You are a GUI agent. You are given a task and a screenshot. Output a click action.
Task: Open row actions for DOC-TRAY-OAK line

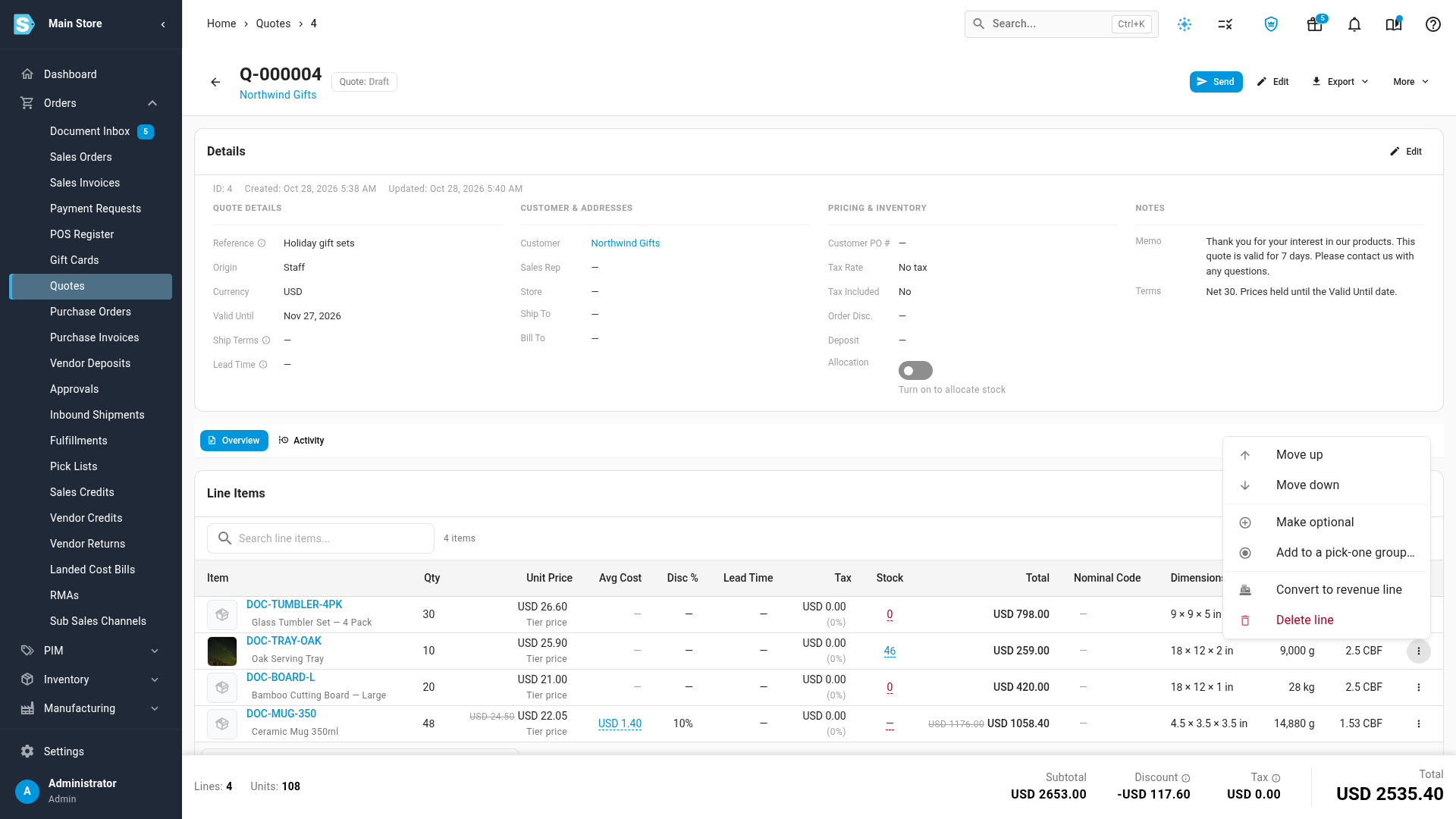pos(1419,651)
